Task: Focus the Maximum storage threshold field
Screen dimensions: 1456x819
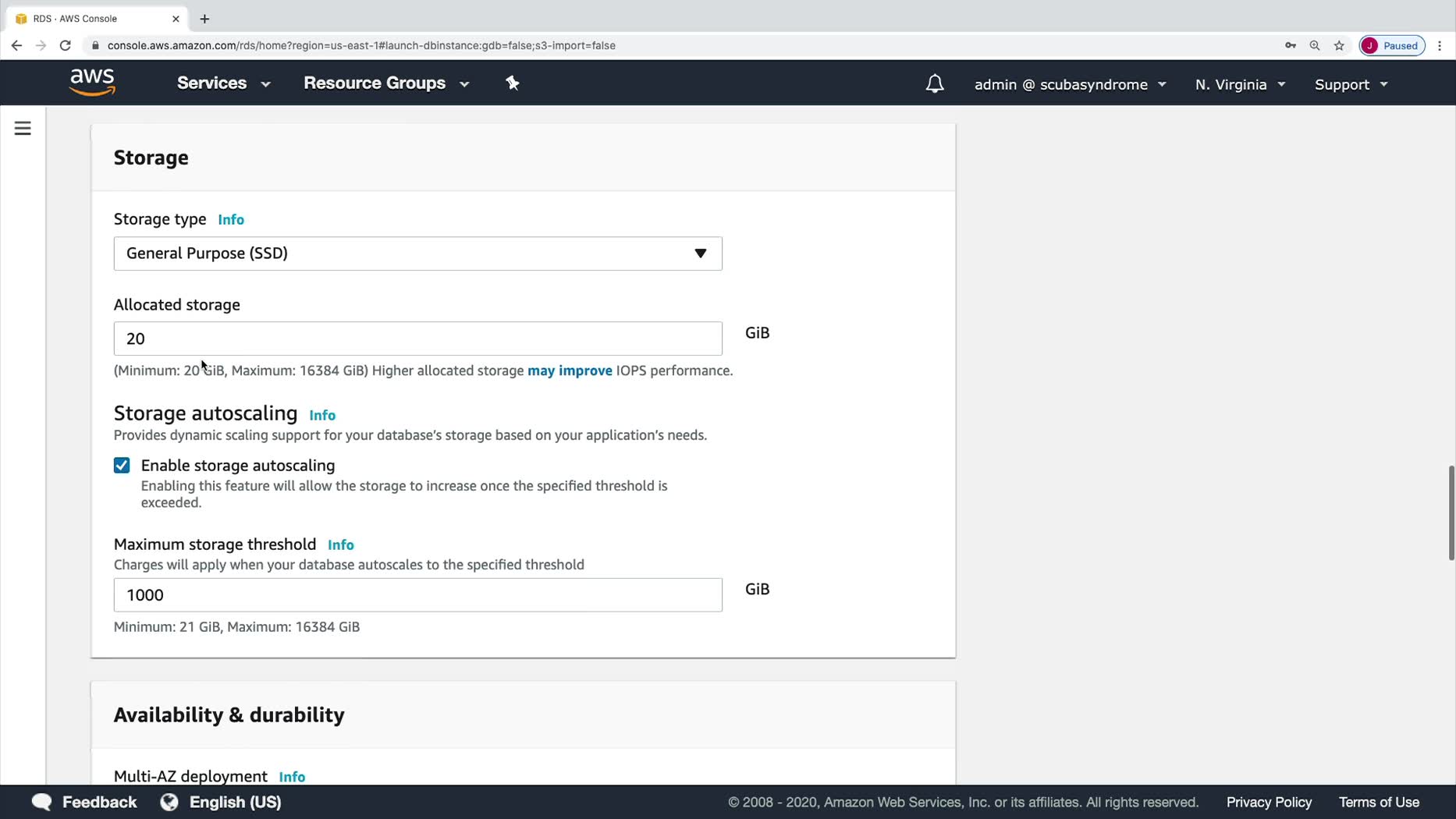Action: tap(418, 595)
